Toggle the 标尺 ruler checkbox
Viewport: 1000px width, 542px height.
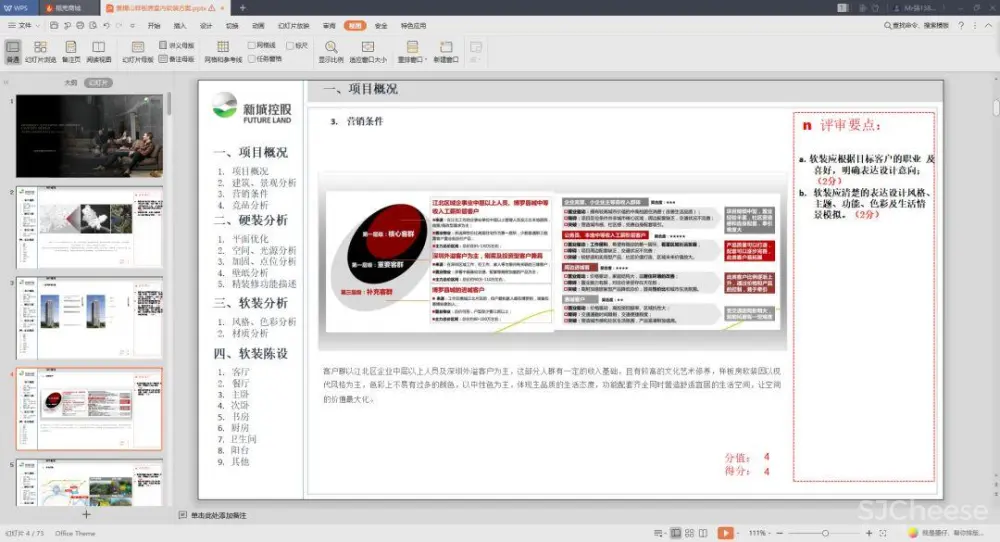coord(290,45)
